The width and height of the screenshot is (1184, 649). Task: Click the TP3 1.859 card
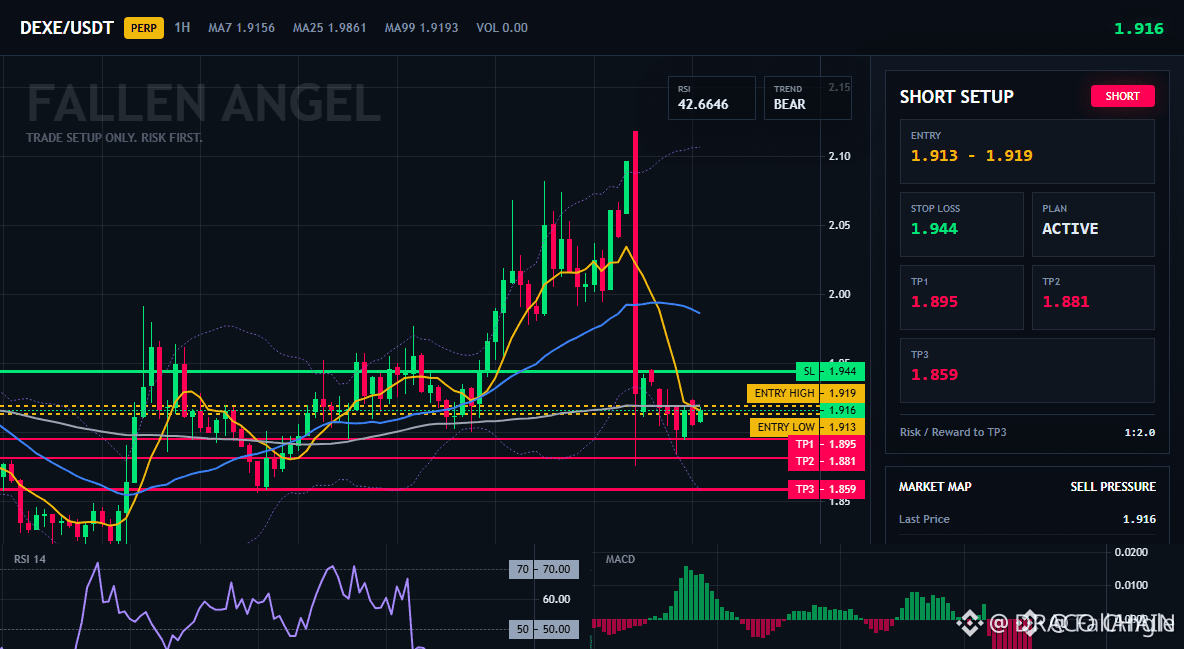tap(1027, 370)
